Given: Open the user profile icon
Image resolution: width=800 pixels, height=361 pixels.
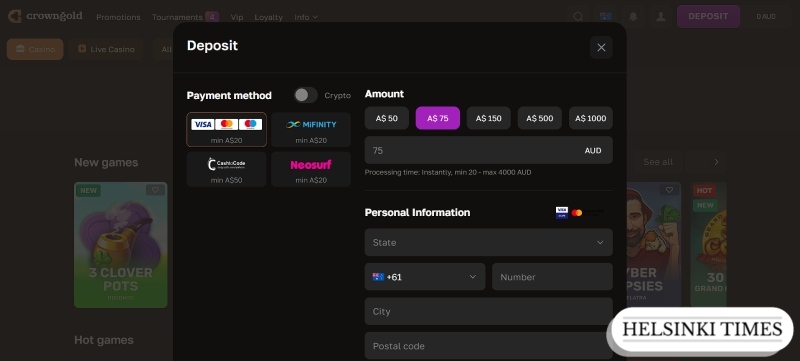Looking at the screenshot, I should pyautogui.click(x=661, y=17).
